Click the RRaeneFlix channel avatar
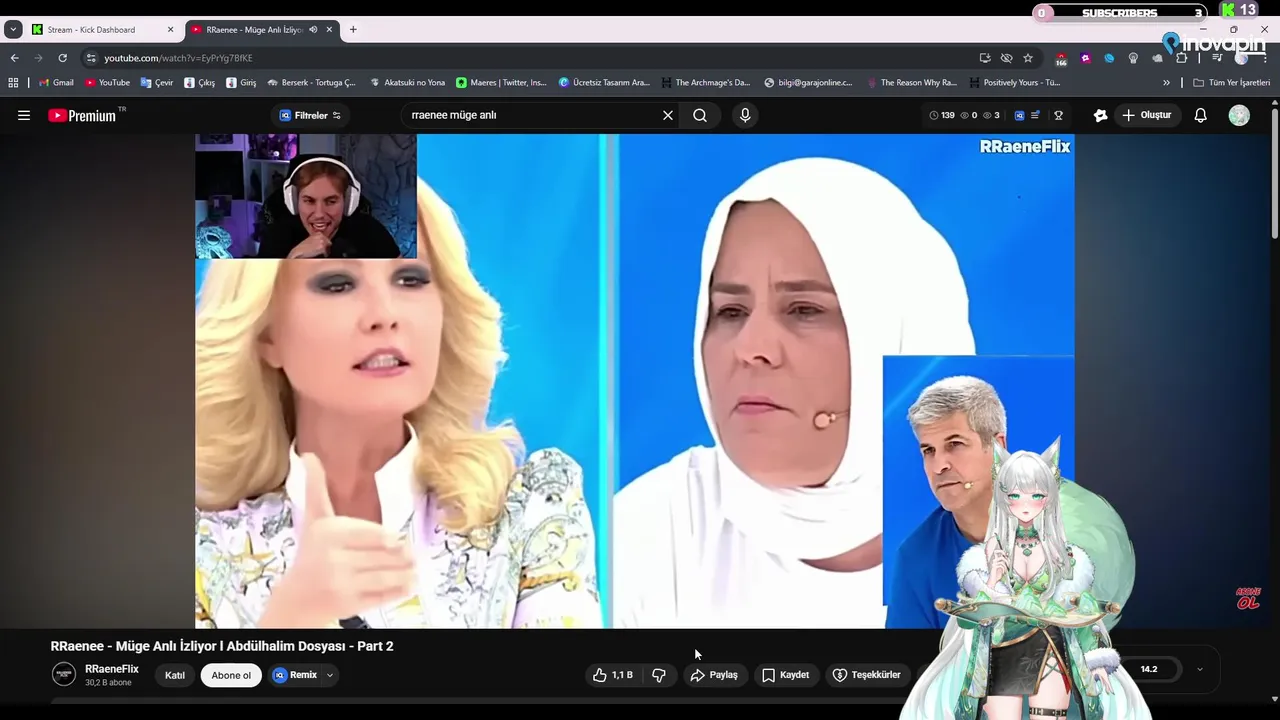The height and width of the screenshot is (720, 1280). click(x=64, y=674)
